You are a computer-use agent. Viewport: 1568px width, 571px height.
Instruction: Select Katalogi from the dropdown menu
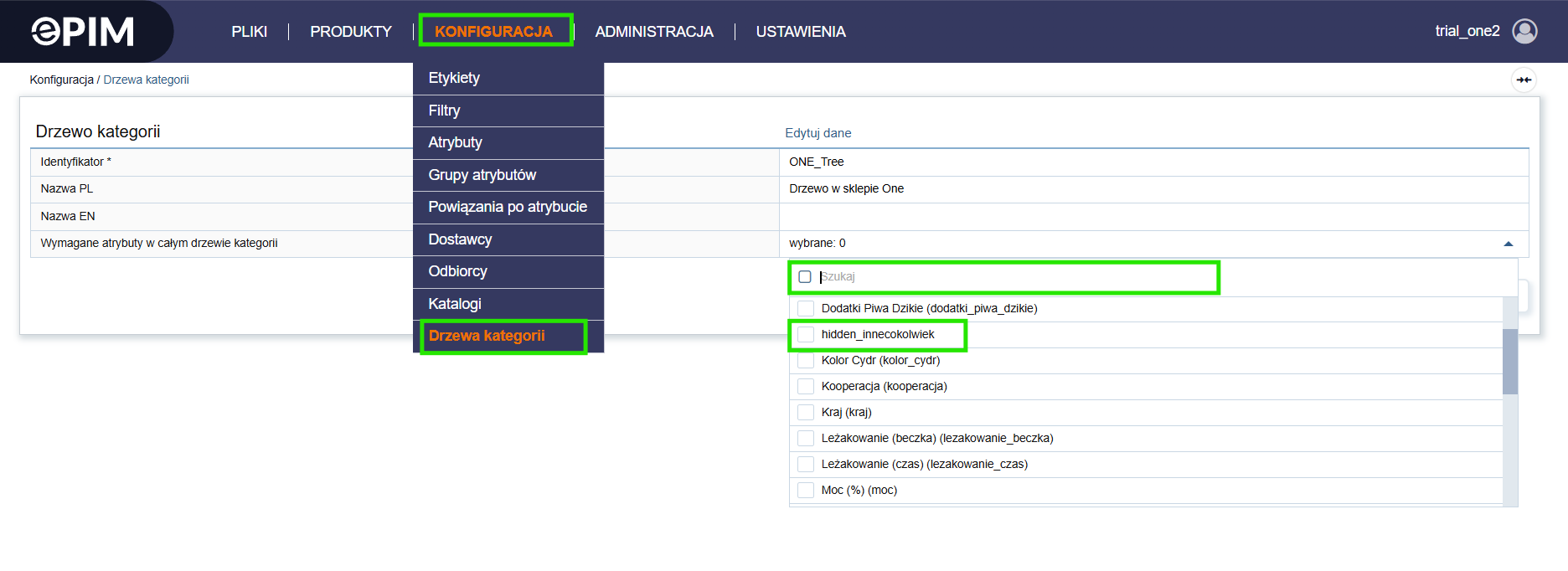click(x=508, y=304)
